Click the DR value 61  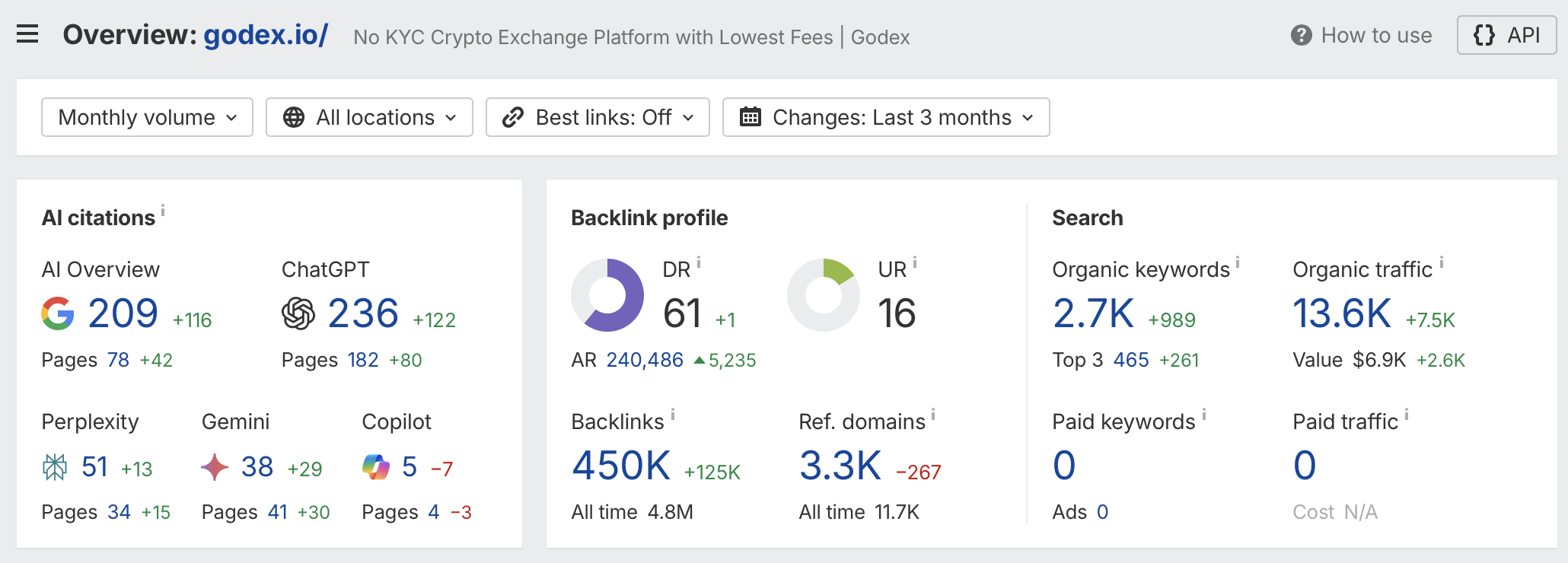pos(682,313)
